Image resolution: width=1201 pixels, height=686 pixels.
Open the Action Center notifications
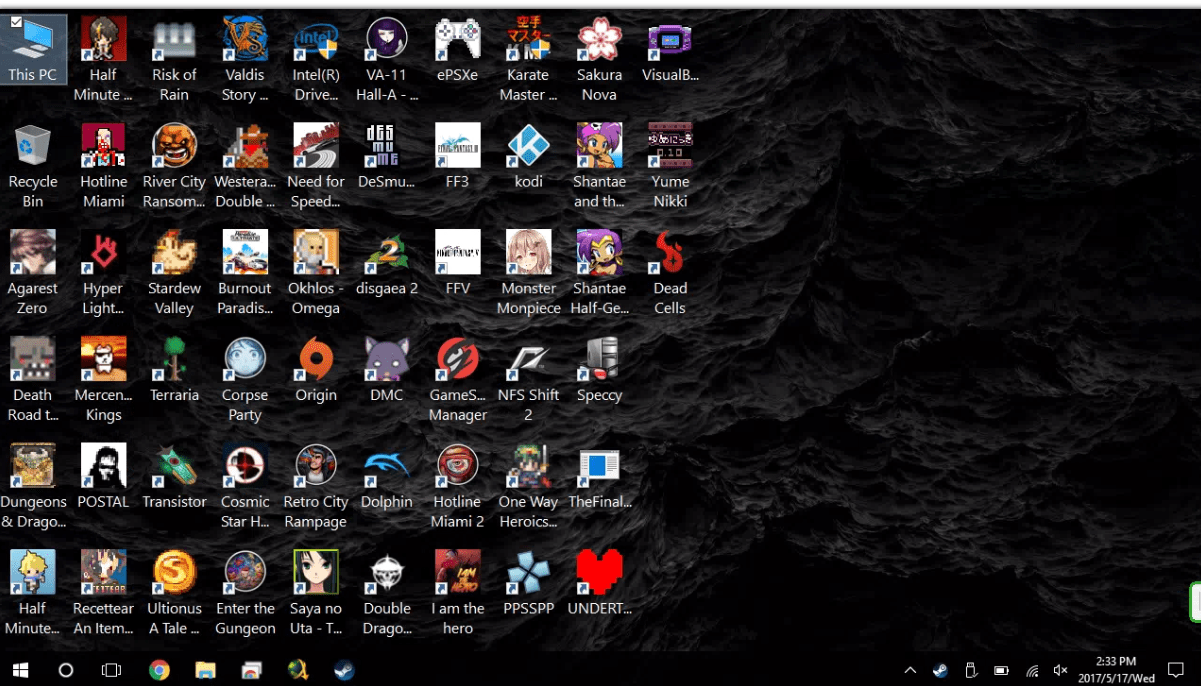pyautogui.click(x=1176, y=670)
